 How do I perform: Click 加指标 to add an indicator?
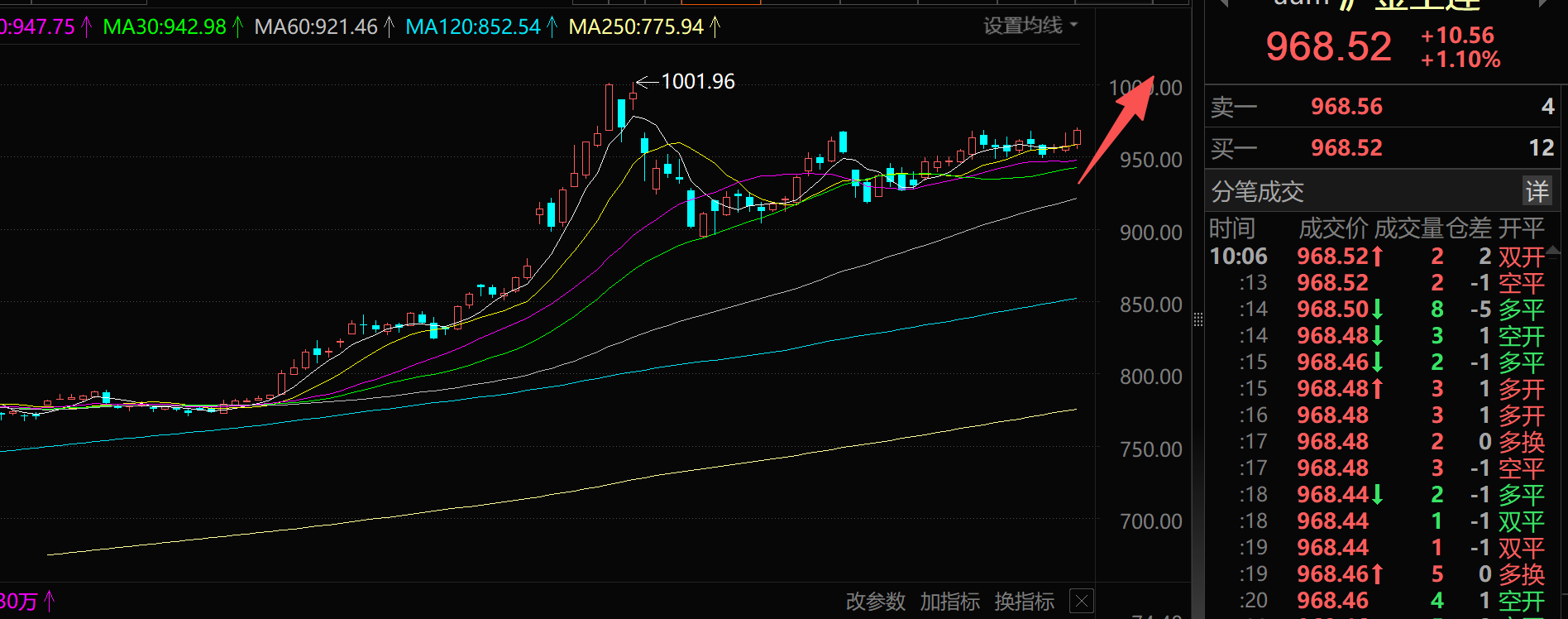pyautogui.click(x=949, y=601)
